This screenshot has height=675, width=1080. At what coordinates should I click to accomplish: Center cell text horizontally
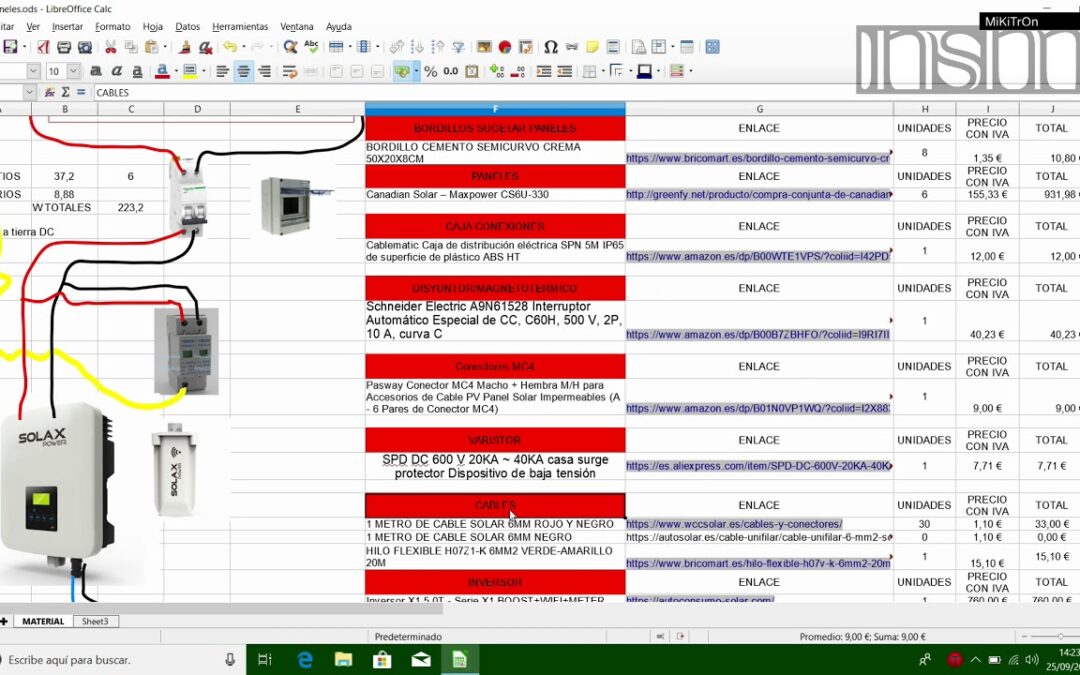click(243, 71)
